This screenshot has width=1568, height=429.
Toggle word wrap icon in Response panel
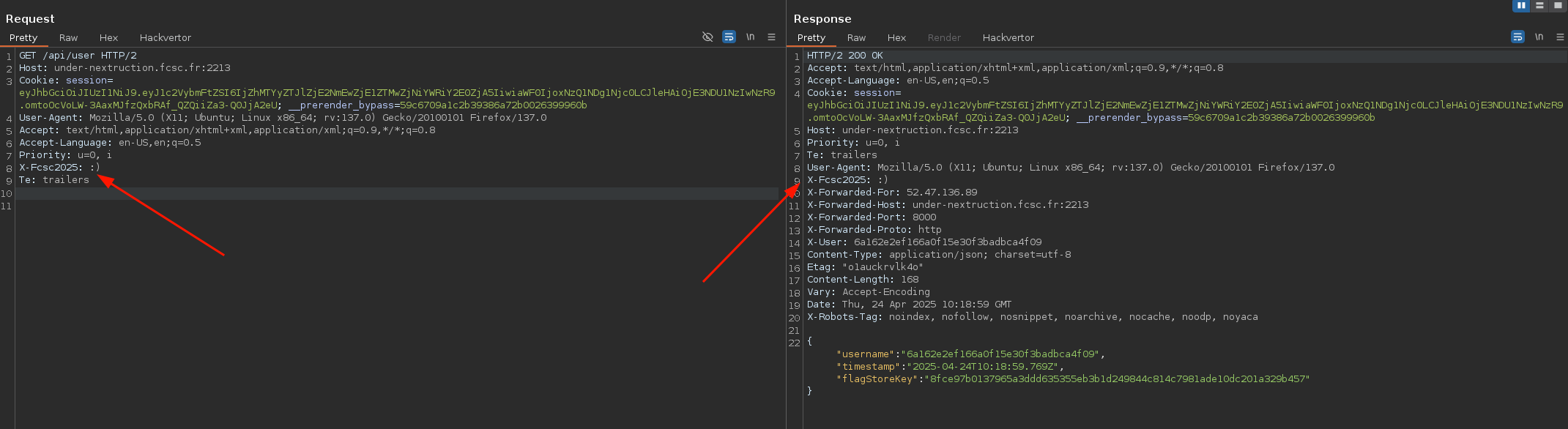[x=1517, y=37]
